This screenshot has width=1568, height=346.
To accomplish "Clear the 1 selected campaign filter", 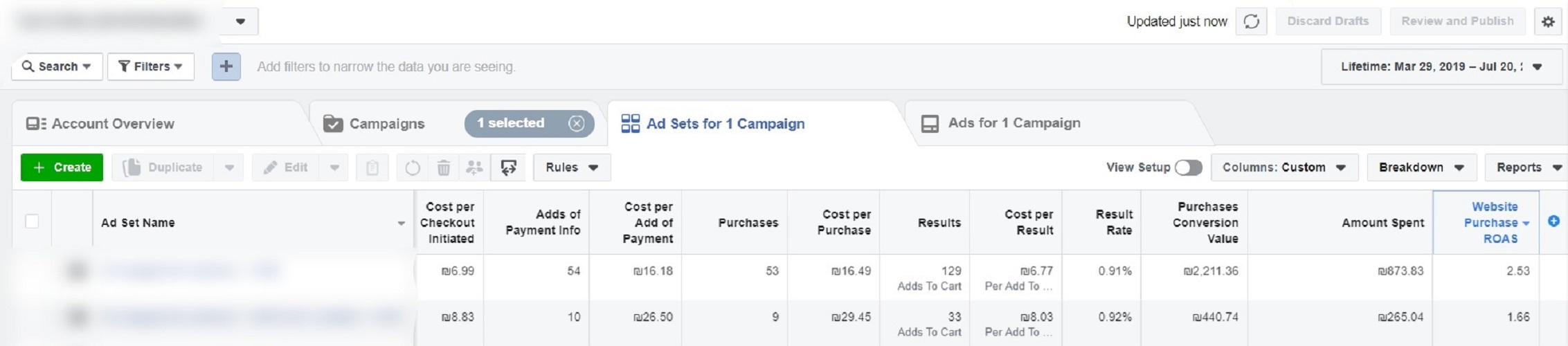I will (576, 123).
